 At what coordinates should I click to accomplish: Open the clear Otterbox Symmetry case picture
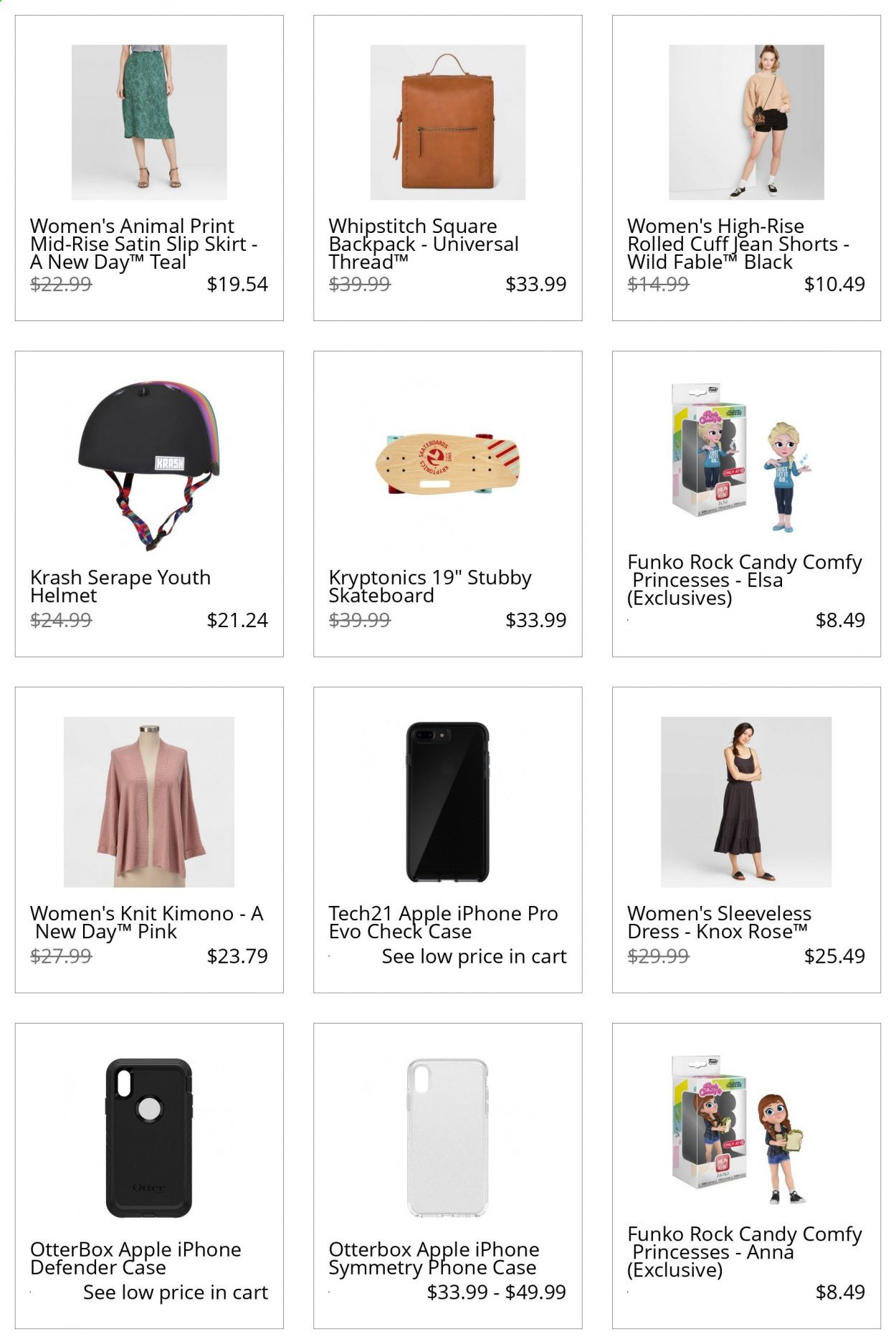coord(448,1138)
